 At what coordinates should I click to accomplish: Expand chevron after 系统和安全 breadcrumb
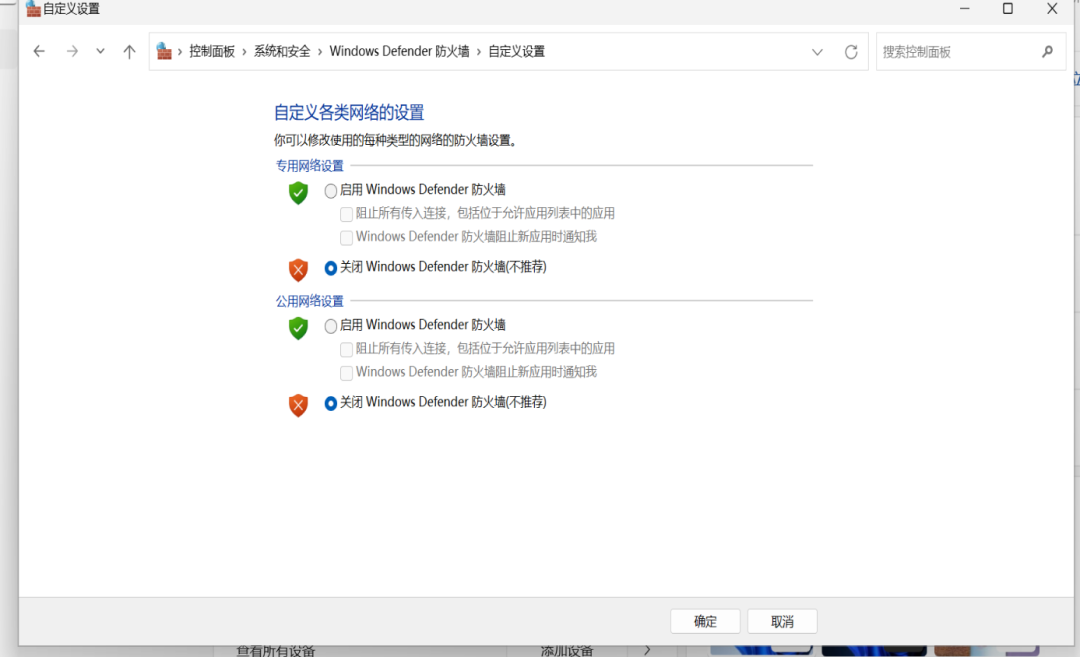(320, 52)
